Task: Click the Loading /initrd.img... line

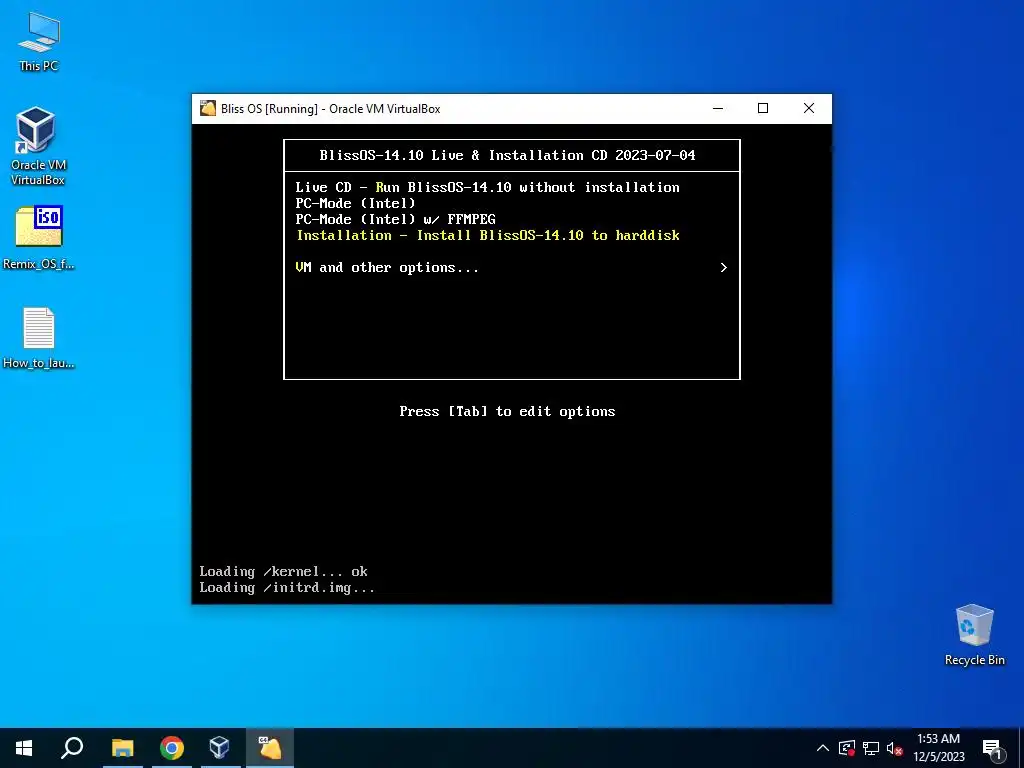Action: coord(287,588)
